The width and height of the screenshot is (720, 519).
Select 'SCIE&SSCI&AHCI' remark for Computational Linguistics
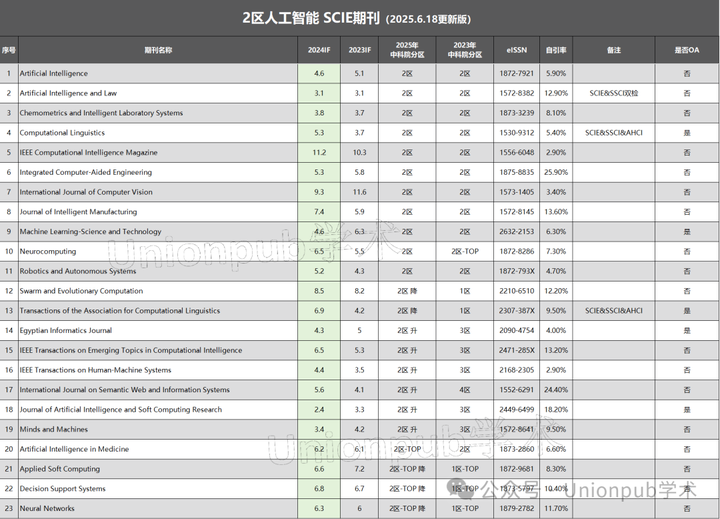tap(614, 133)
